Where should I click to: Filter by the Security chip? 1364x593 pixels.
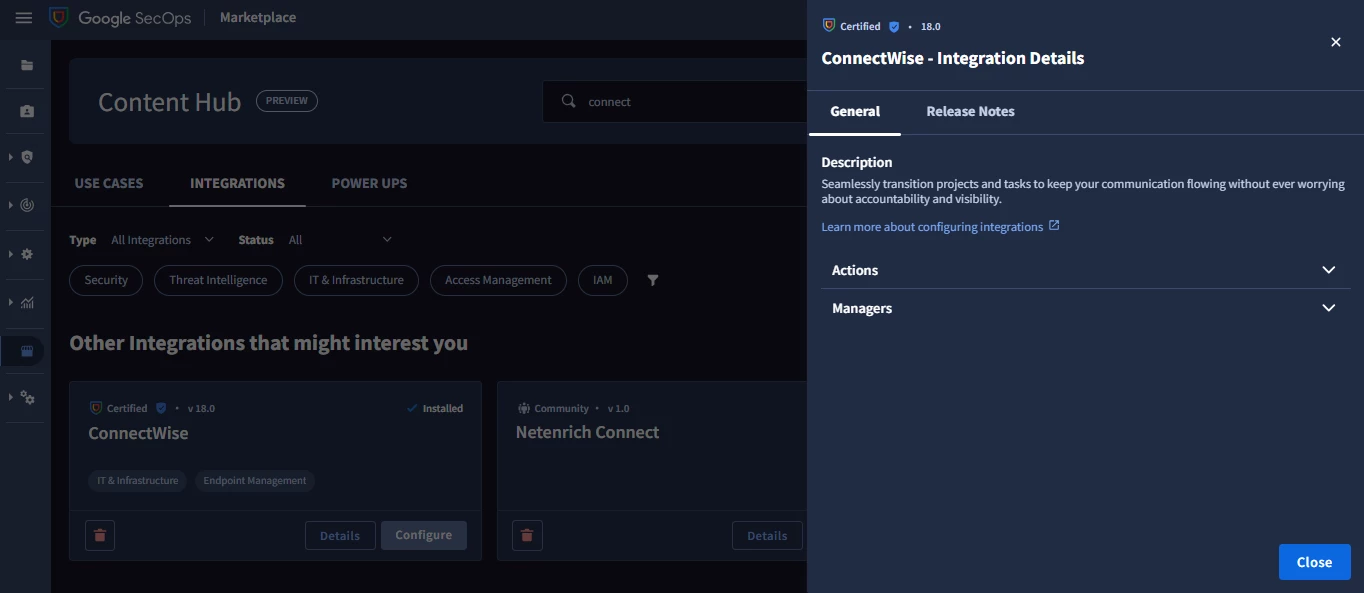tap(106, 280)
